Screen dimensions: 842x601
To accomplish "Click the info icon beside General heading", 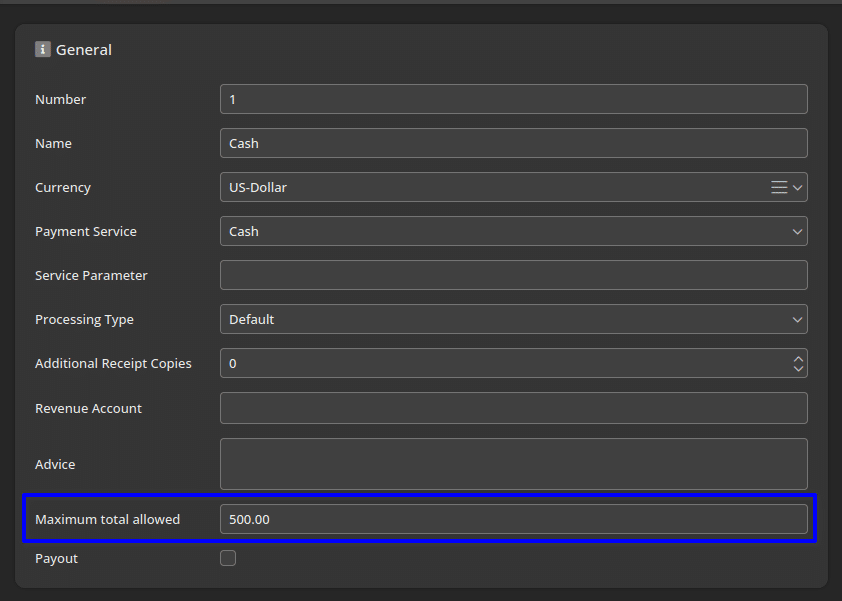I will (x=41, y=48).
